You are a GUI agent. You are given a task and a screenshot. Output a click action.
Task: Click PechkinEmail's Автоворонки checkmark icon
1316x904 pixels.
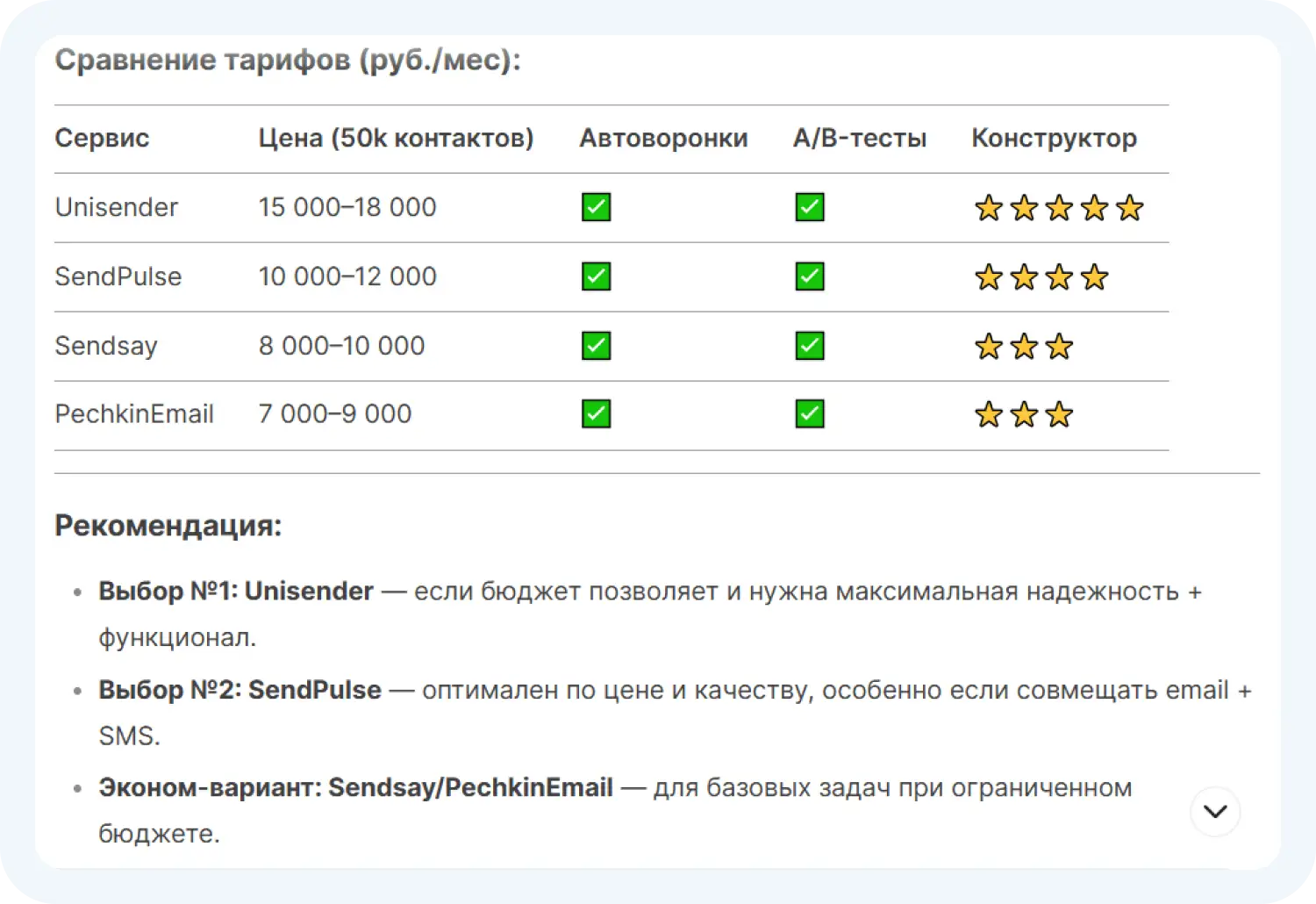[x=597, y=414]
